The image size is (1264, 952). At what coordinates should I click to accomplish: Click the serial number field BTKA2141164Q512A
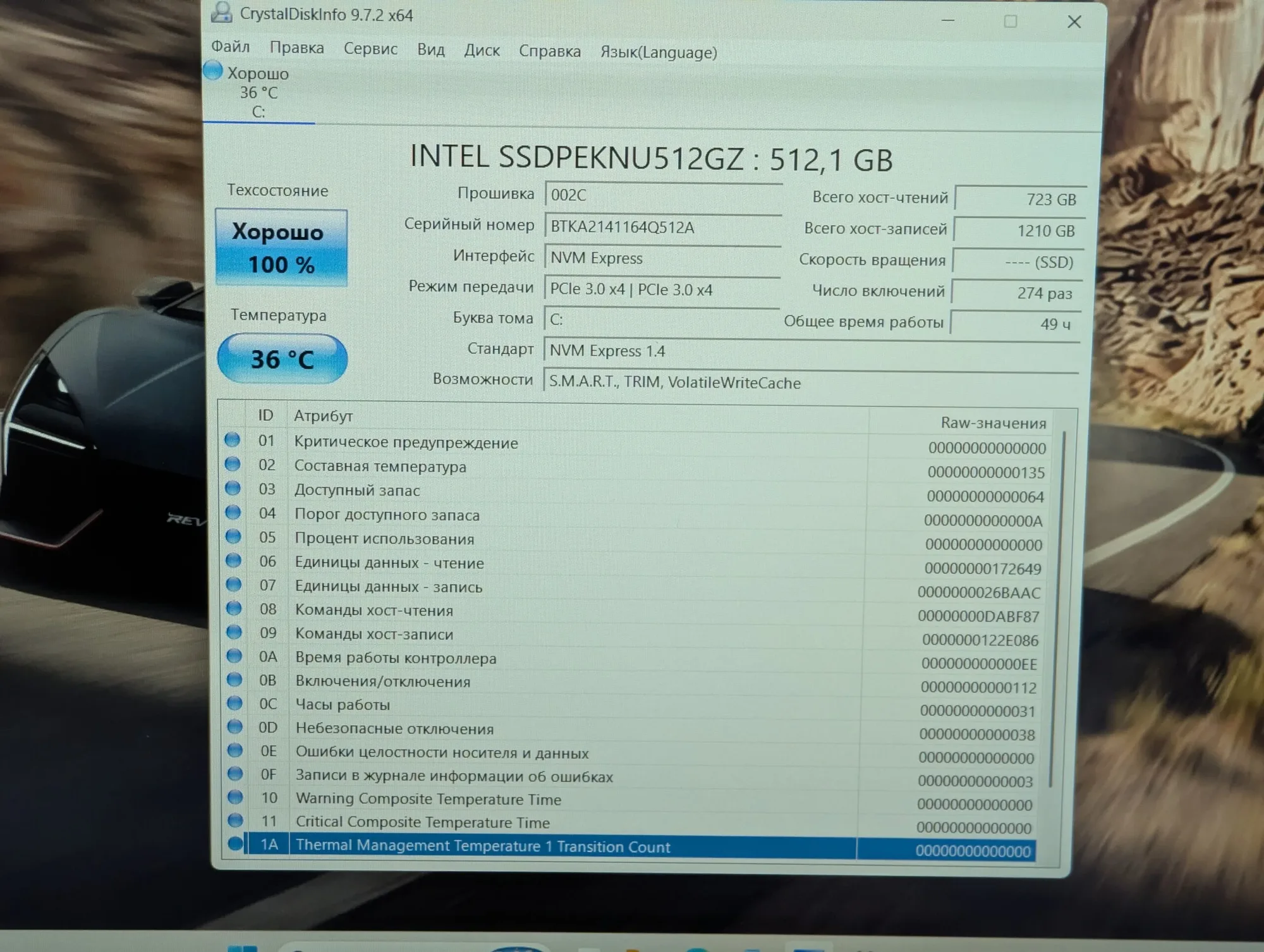663,227
